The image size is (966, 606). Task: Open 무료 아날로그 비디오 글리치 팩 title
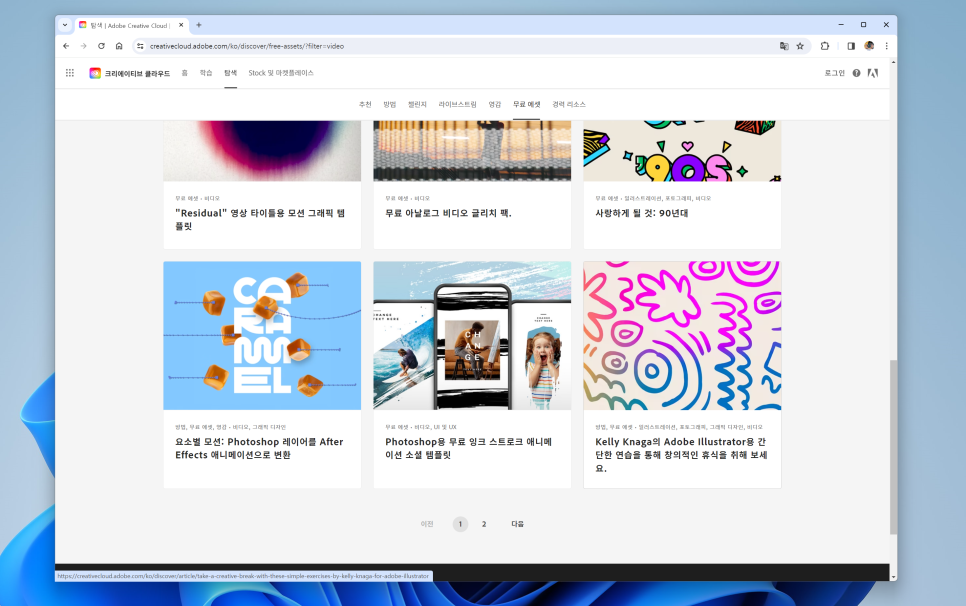pos(448,213)
